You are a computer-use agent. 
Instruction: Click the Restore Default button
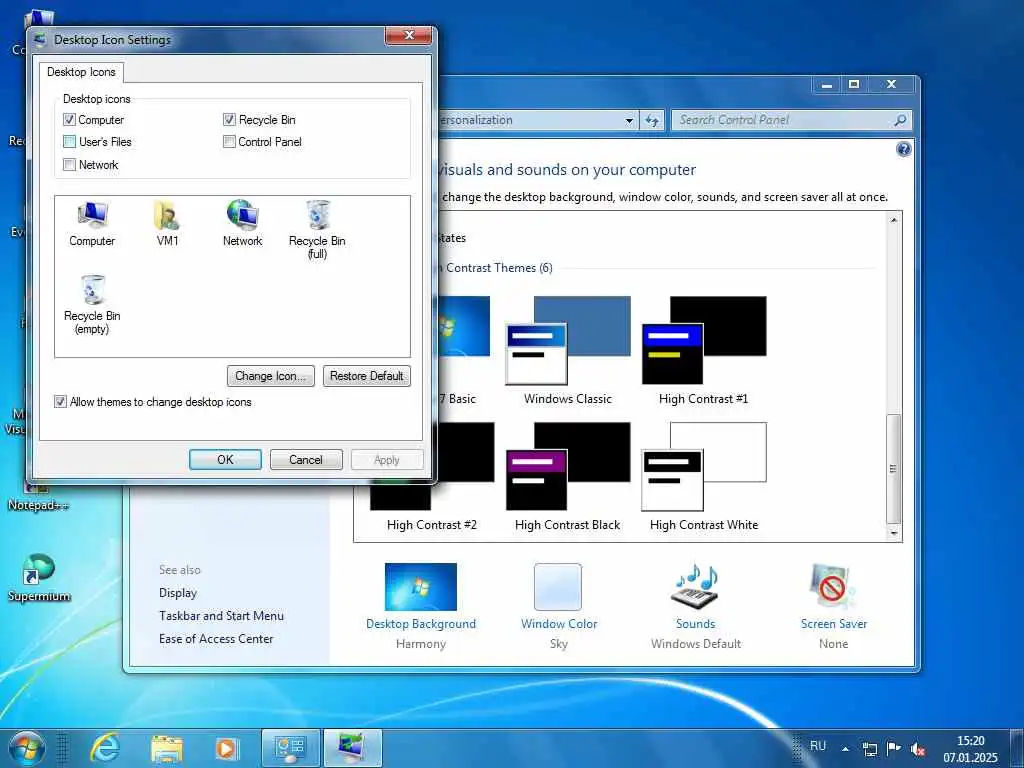[x=366, y=376]
